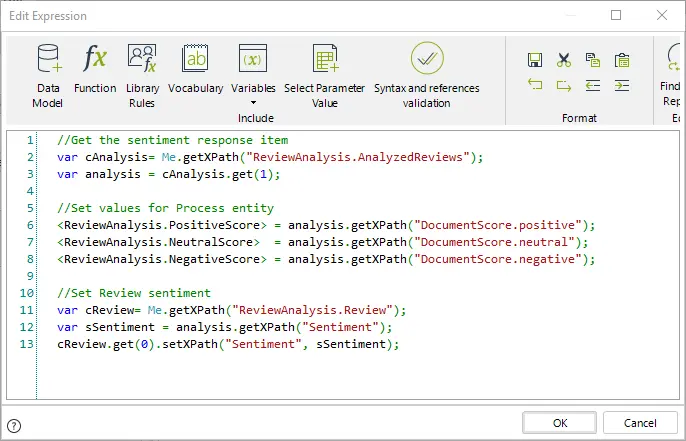This screenshot has width=686, height=441.
Task: Click "ReviewAnalysis.Review" string on line 11
Action: point(312,311)
